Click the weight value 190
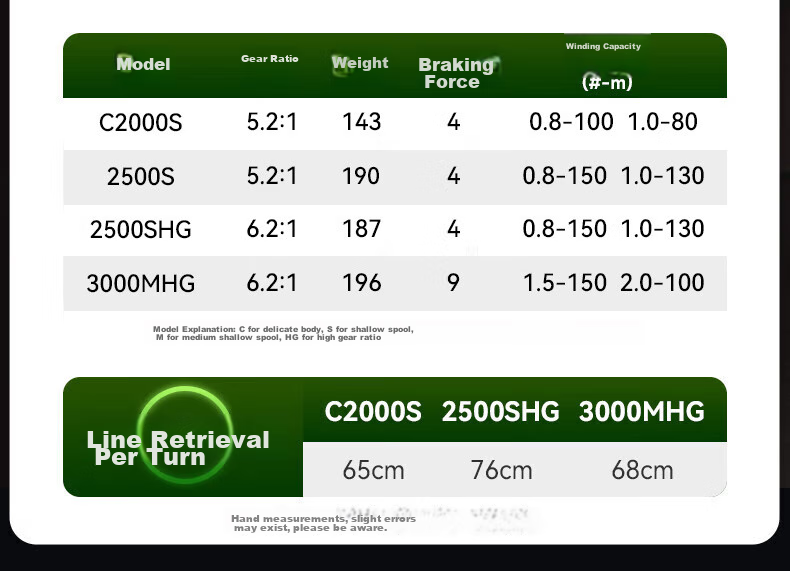The width and height of the screenshot is (790, 571). (x=361, y=176)
